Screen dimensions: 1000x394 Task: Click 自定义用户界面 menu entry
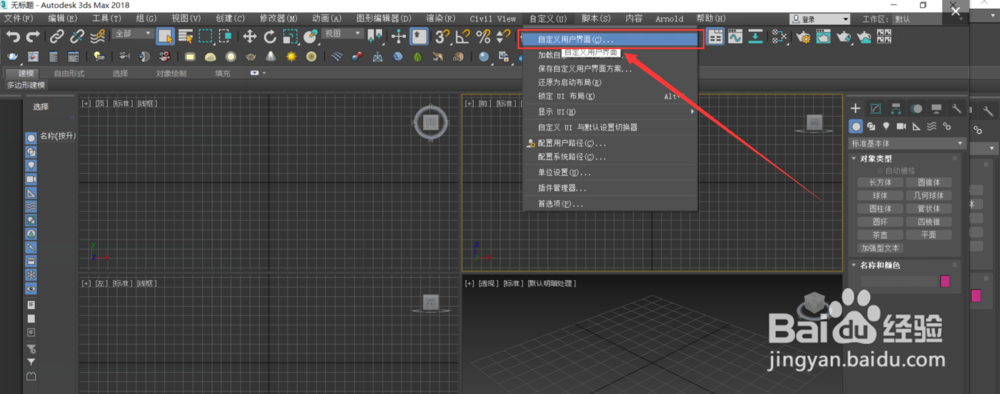610,40
